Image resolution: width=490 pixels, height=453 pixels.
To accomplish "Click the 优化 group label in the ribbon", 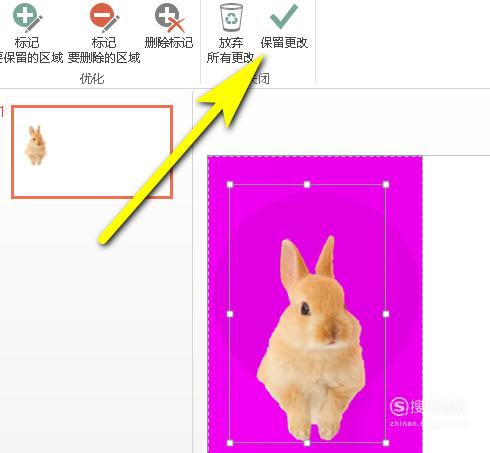I will click(x=92, y=79).
